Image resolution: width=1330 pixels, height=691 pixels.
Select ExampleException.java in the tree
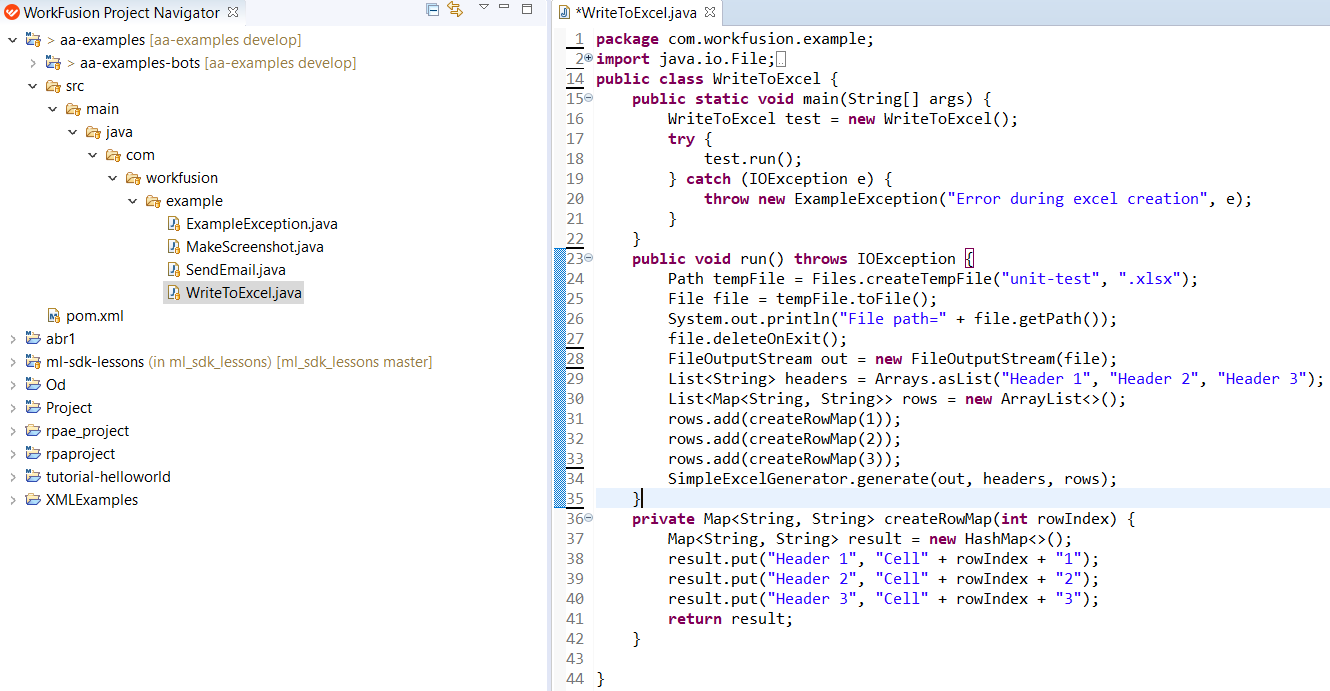click(x=262, y=224)
